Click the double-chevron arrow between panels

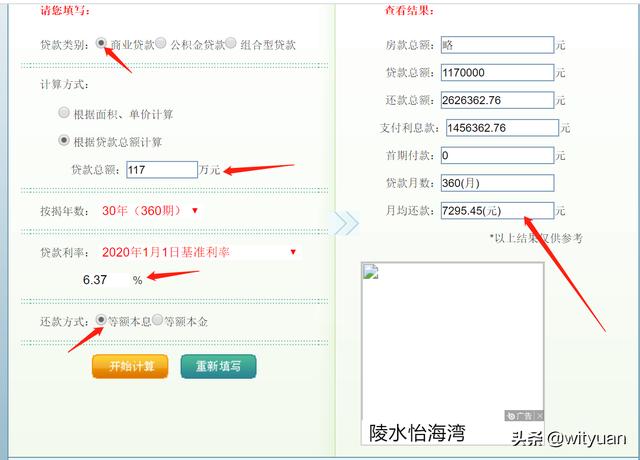coord(345,222)
